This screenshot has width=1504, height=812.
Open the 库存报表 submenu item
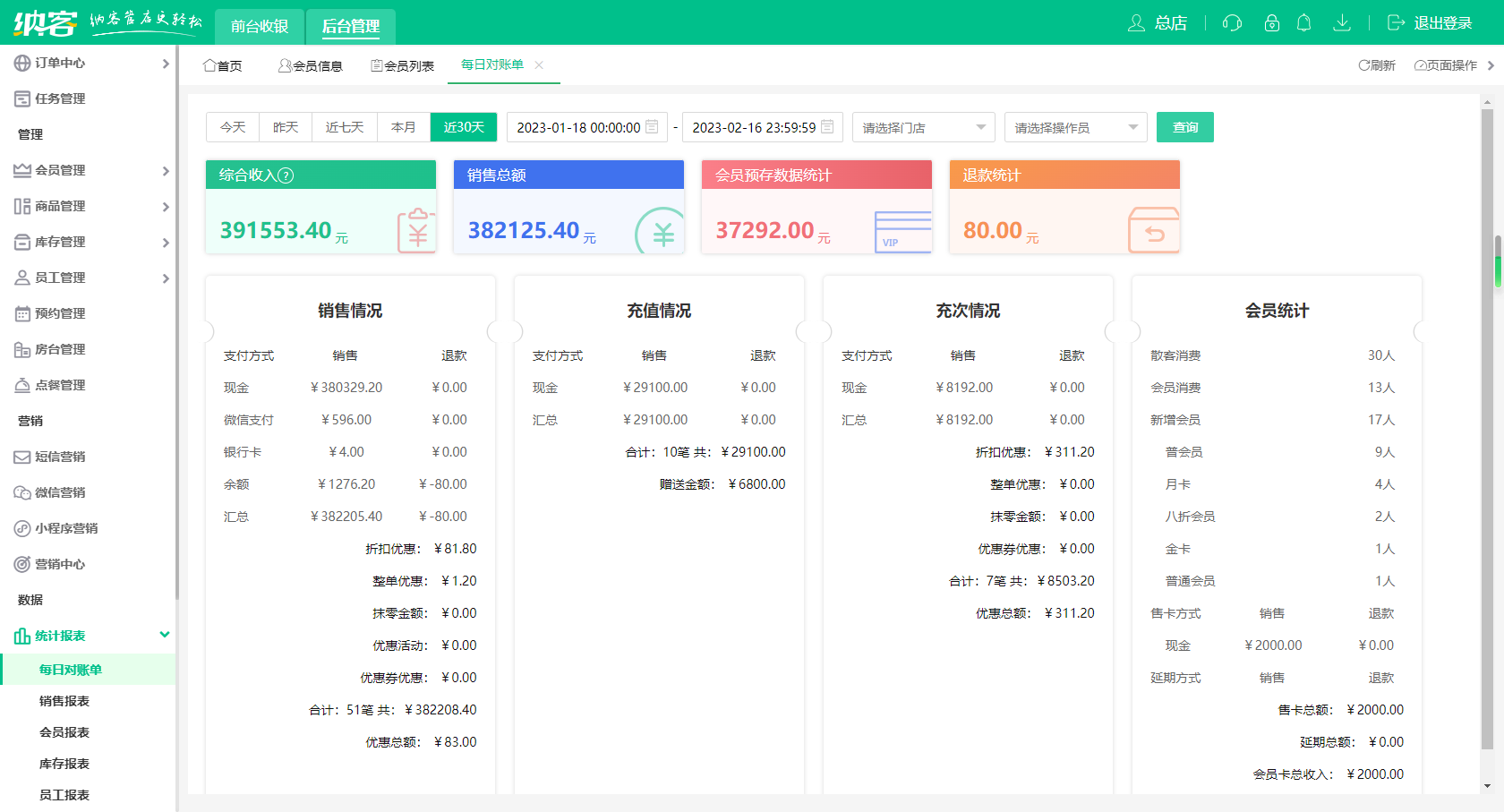click(x=64, y=764)
